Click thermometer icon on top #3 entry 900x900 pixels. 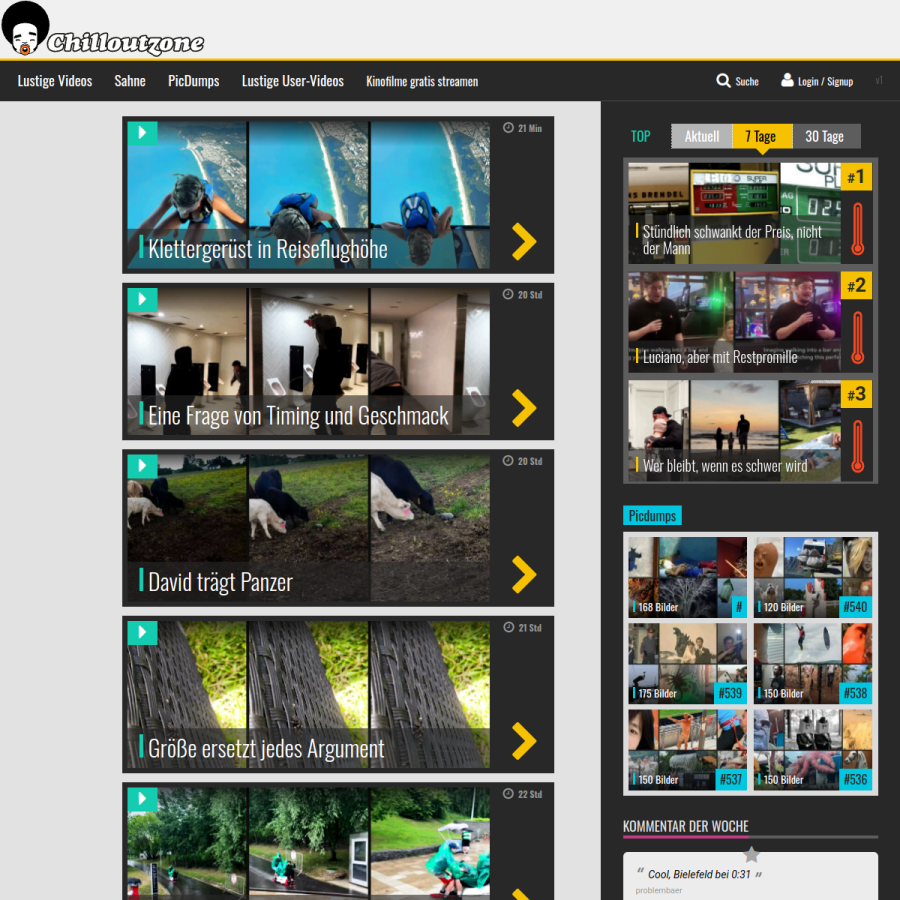tap(858, 447)
